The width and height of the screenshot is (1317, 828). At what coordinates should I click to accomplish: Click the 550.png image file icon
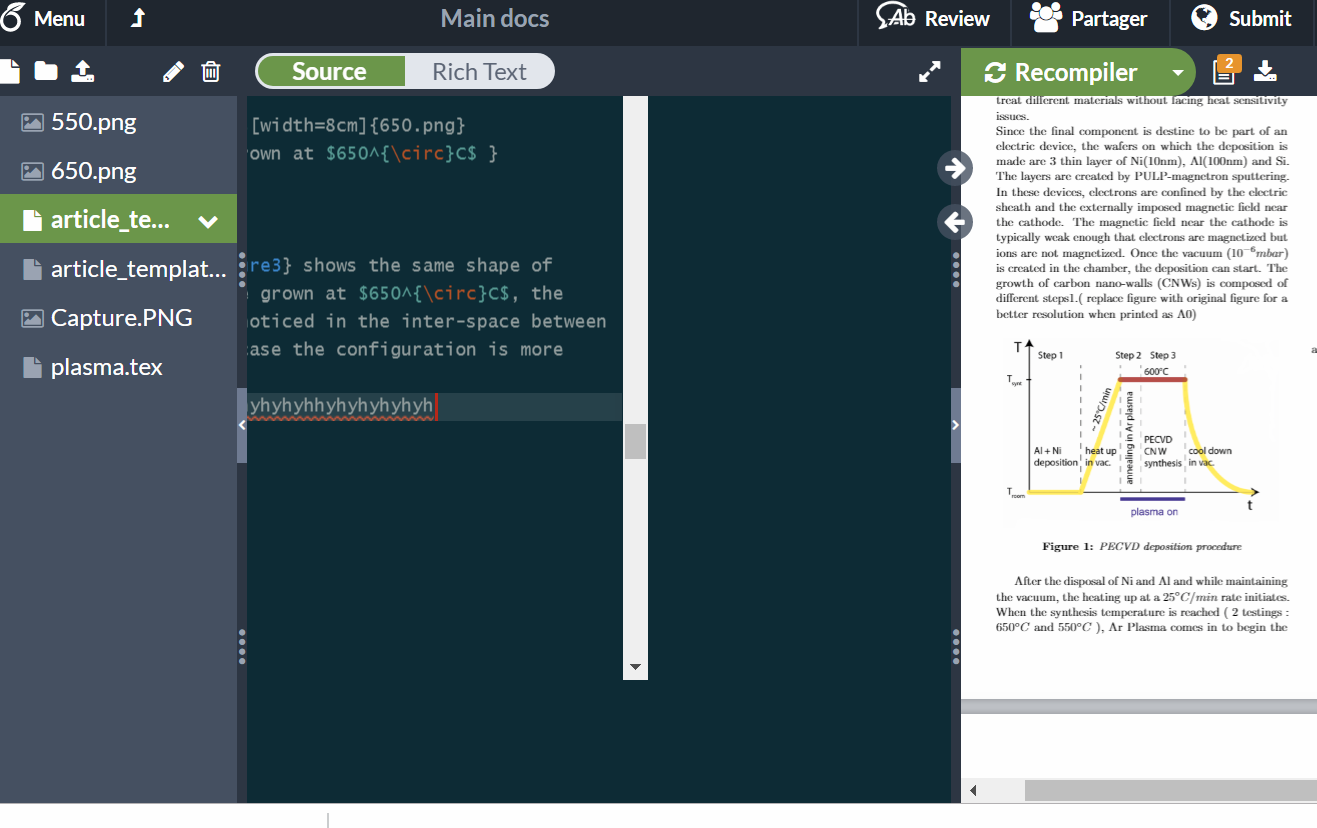[32, 123]
